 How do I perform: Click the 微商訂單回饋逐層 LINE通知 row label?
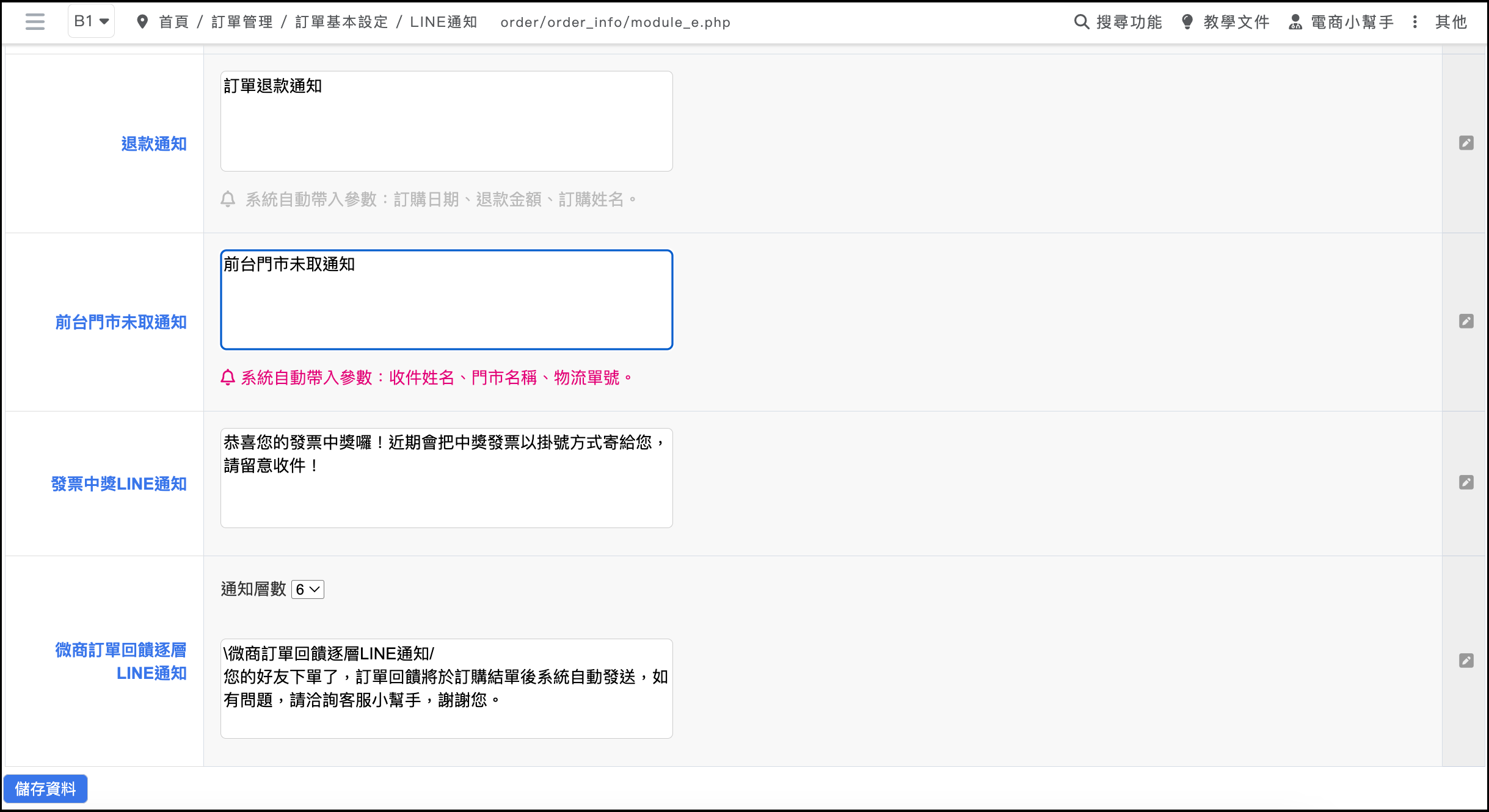[x=121, y=661]
